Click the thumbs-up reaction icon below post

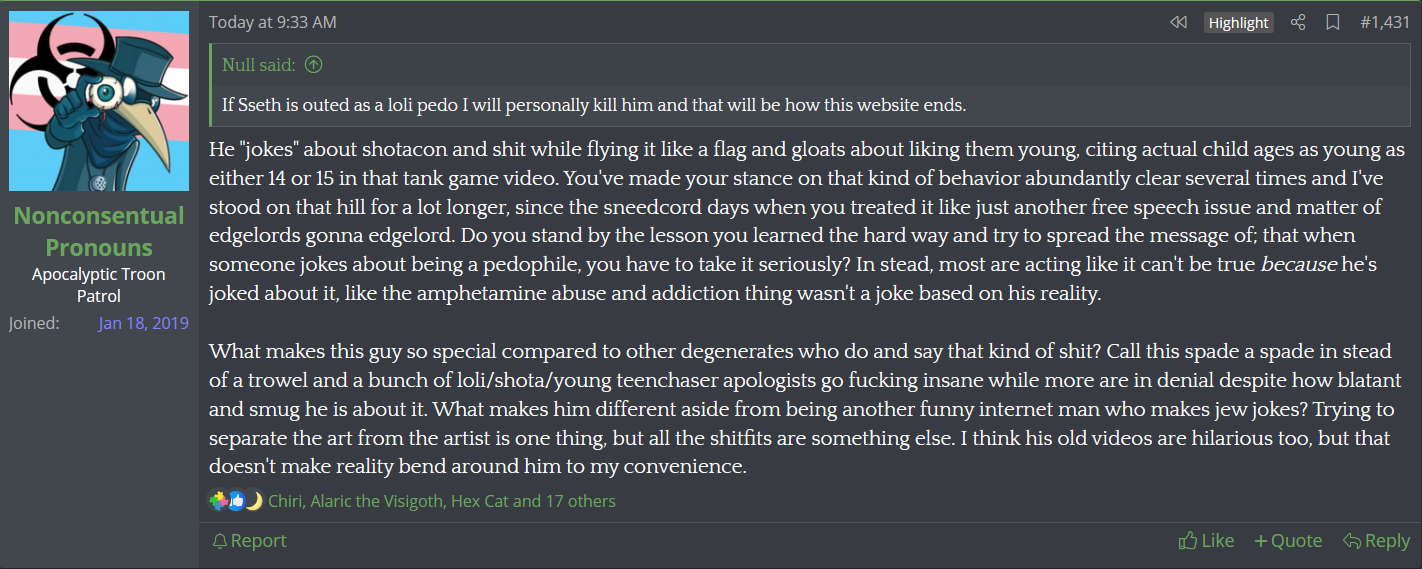pyautogui.click(x=236, y=501)
